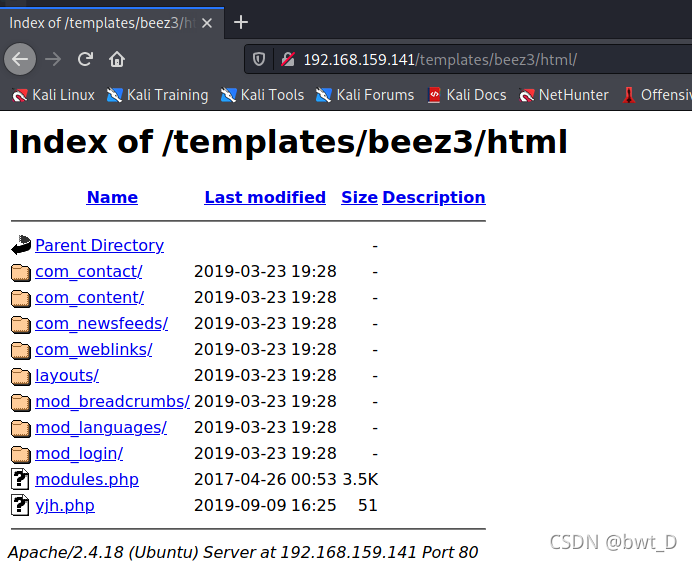This screenshot has height=562, width=692.
Task: Open tracking protection shield icon in address bar
Action: tap(259, 59)
